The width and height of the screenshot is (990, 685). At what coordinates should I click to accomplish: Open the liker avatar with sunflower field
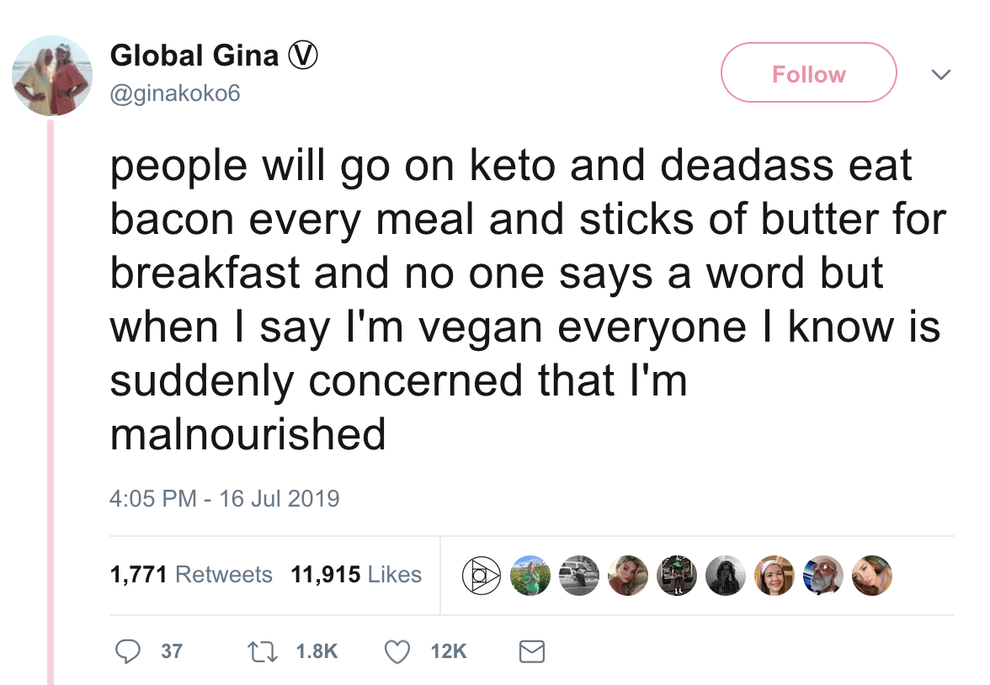tap(531, 575)
